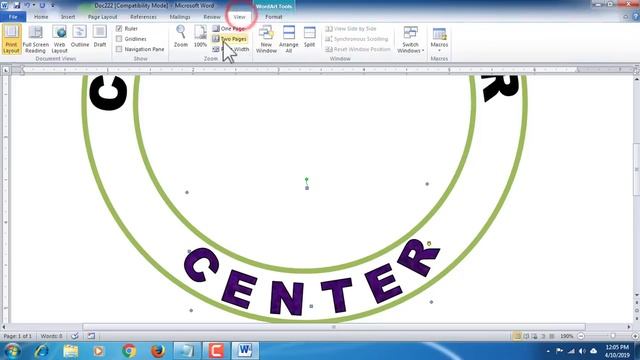Open the Page Layout tab
Viewport: 640px width, 360px height.
102,17
